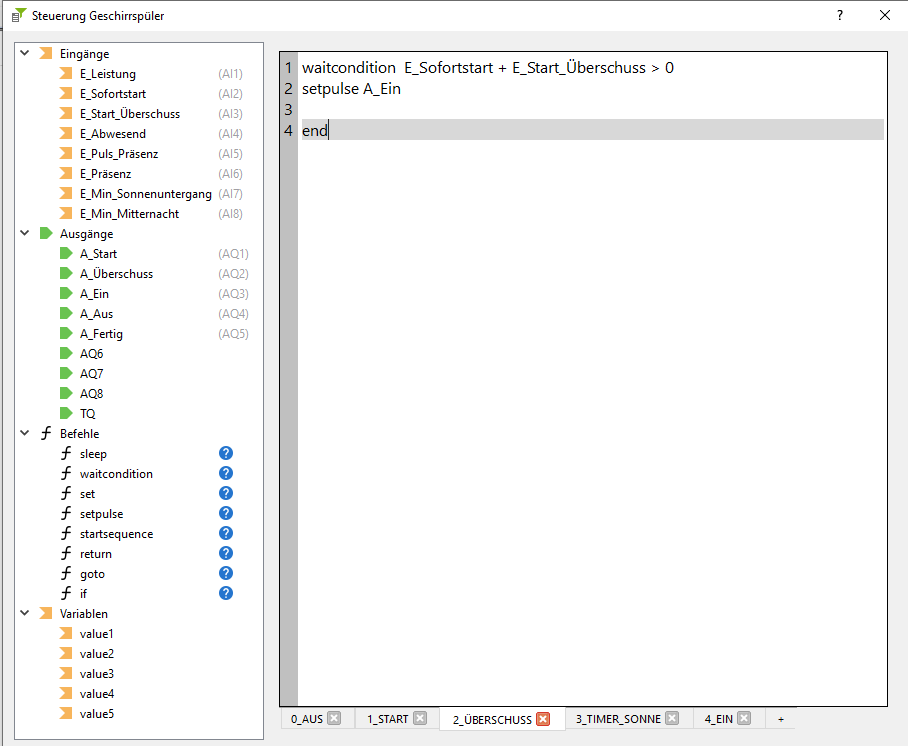Select the E_Sofortstart input
This screenshot has height=746, width=908.
113,94
